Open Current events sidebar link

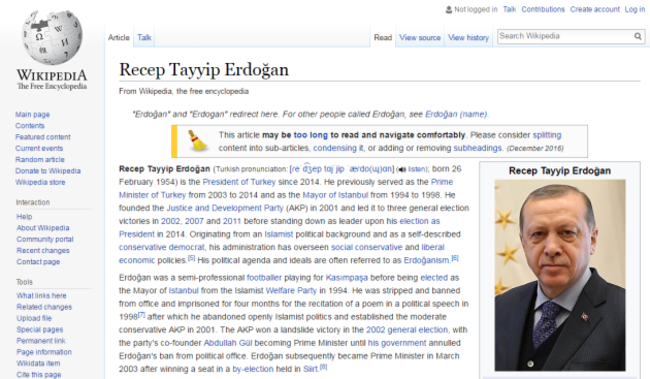[x=39, y=148]
